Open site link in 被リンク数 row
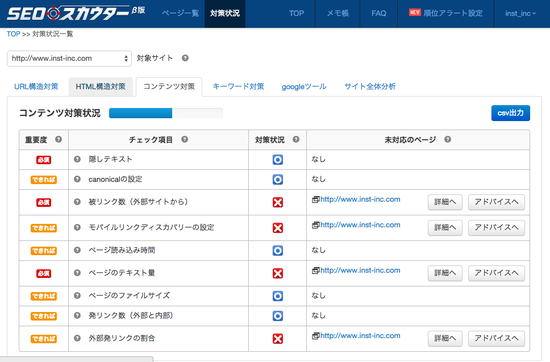 (360, 199)
